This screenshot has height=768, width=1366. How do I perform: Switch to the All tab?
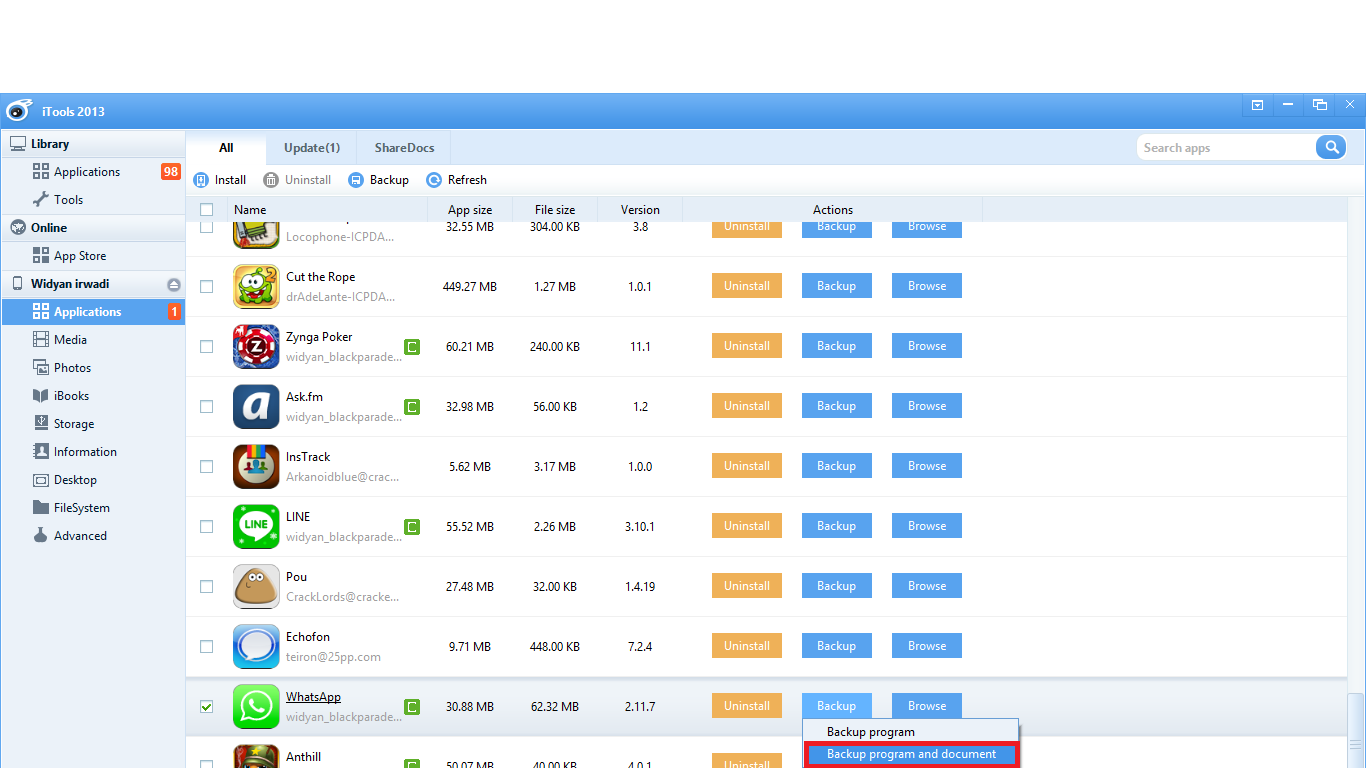(226, 148)
